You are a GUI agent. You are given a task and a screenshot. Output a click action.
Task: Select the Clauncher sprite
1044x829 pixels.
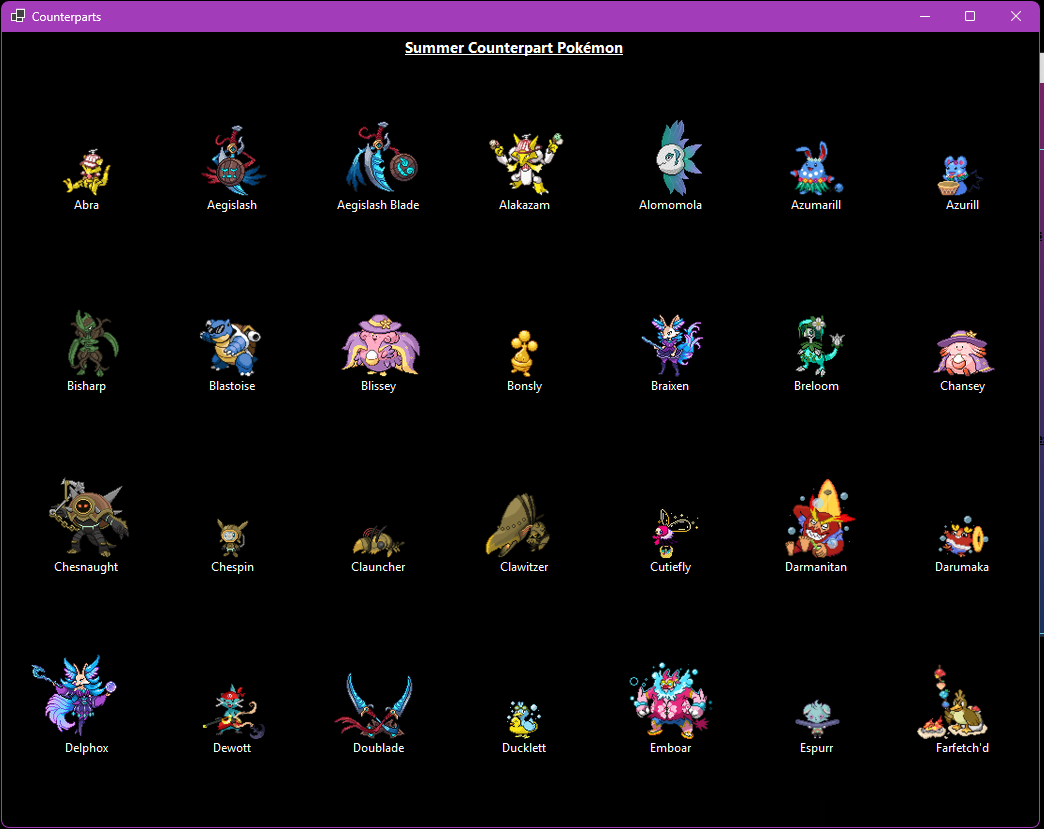pos(378,541)
